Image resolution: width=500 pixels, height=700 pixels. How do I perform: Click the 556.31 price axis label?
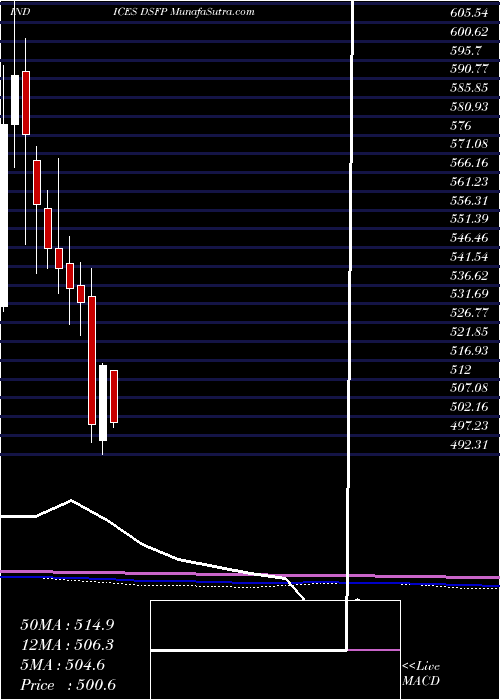click(469, 200)
